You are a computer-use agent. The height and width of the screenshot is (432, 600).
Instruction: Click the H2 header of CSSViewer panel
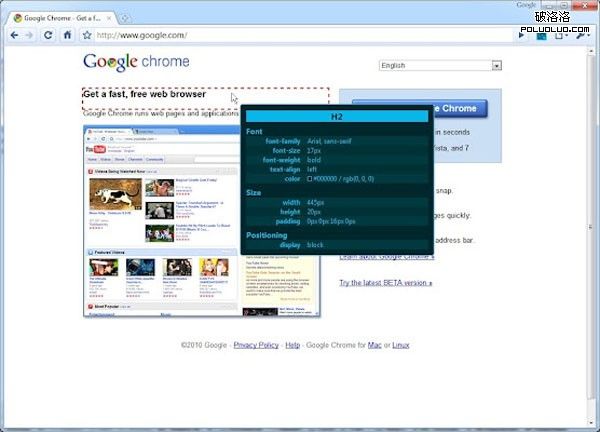(337, 117)
